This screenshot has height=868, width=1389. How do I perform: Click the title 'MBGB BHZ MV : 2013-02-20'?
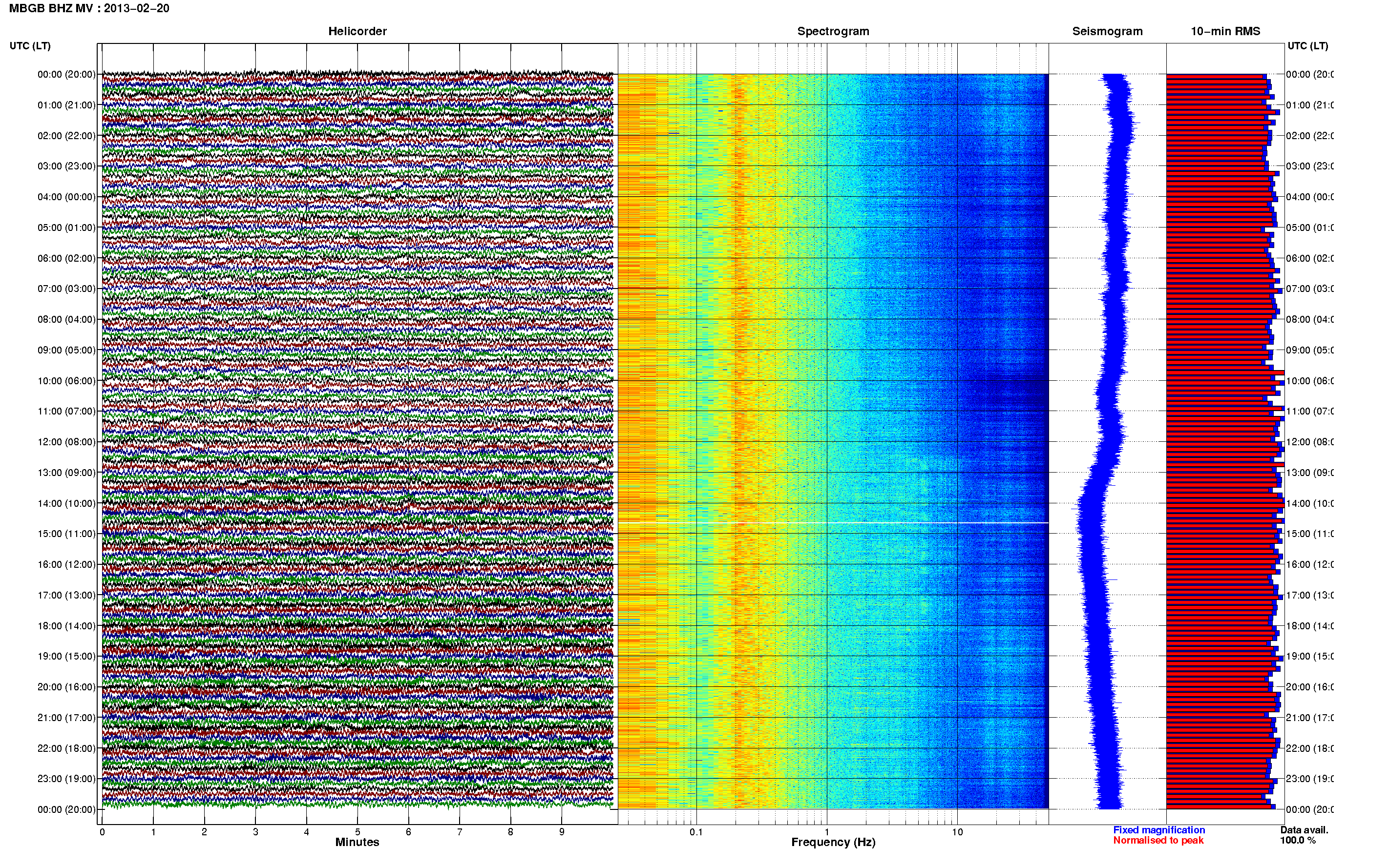coord(89,8)
